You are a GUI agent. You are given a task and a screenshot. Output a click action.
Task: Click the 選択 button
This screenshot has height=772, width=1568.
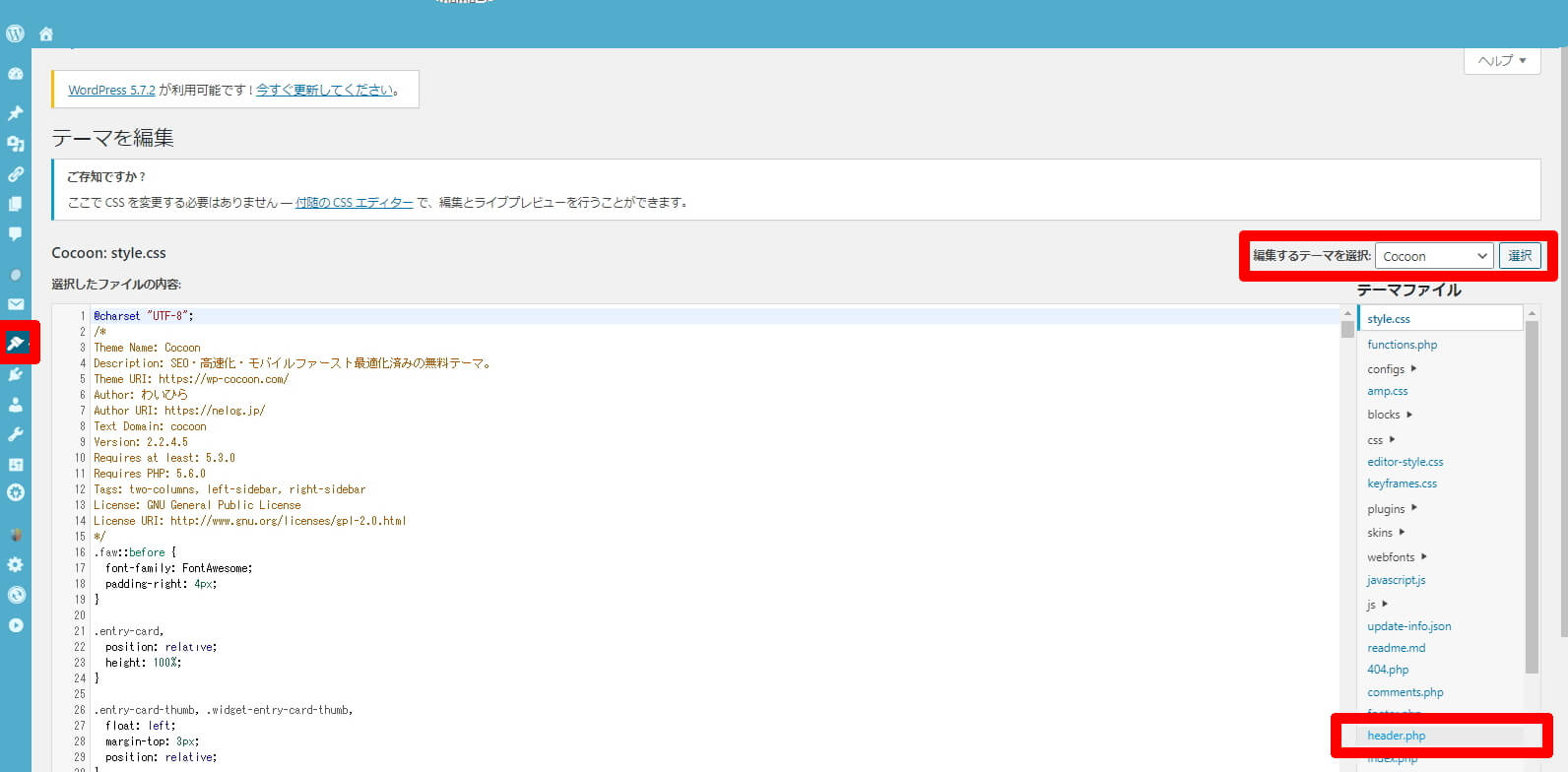1520,256
